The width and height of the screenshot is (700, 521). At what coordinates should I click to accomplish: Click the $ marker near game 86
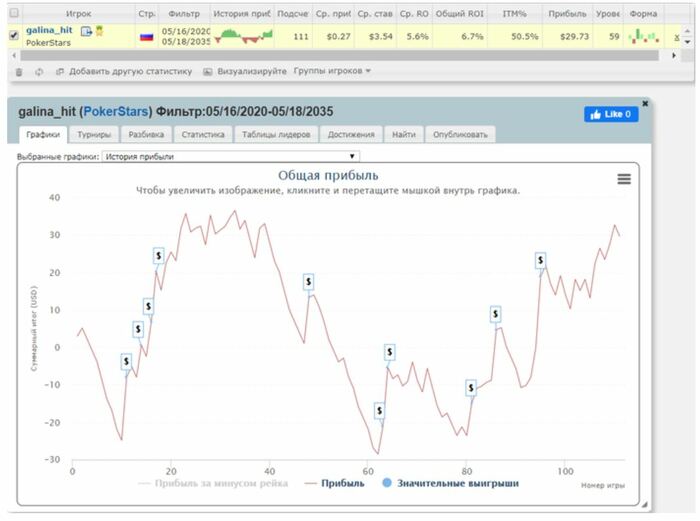coord(495,314)
